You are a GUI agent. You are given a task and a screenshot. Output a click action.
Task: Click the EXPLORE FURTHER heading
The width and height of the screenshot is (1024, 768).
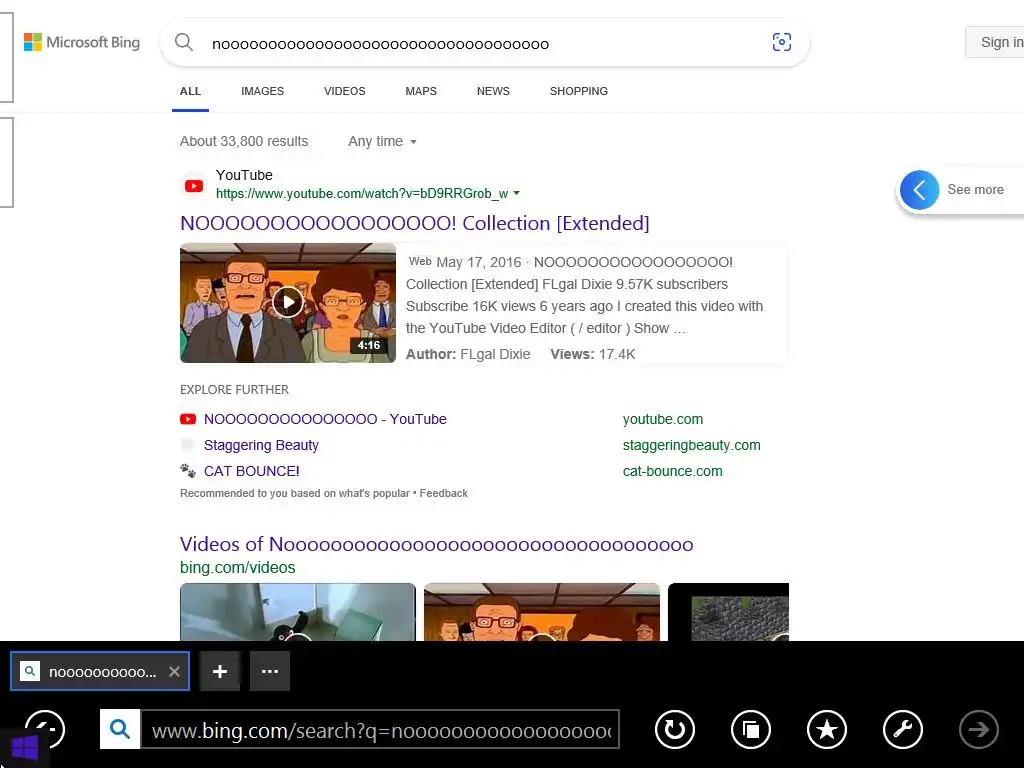click(234, 390)
